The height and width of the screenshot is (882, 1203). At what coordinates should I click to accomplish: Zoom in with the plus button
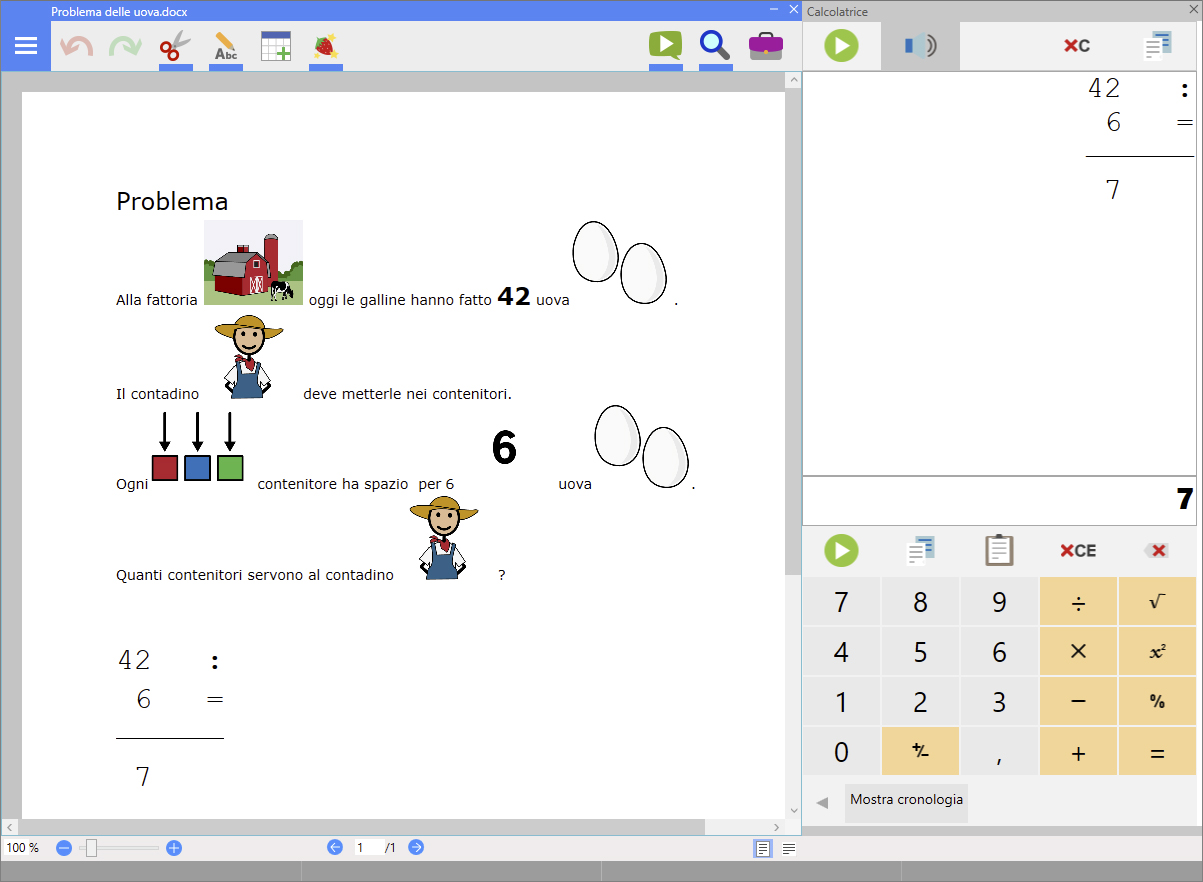(174, 848)
